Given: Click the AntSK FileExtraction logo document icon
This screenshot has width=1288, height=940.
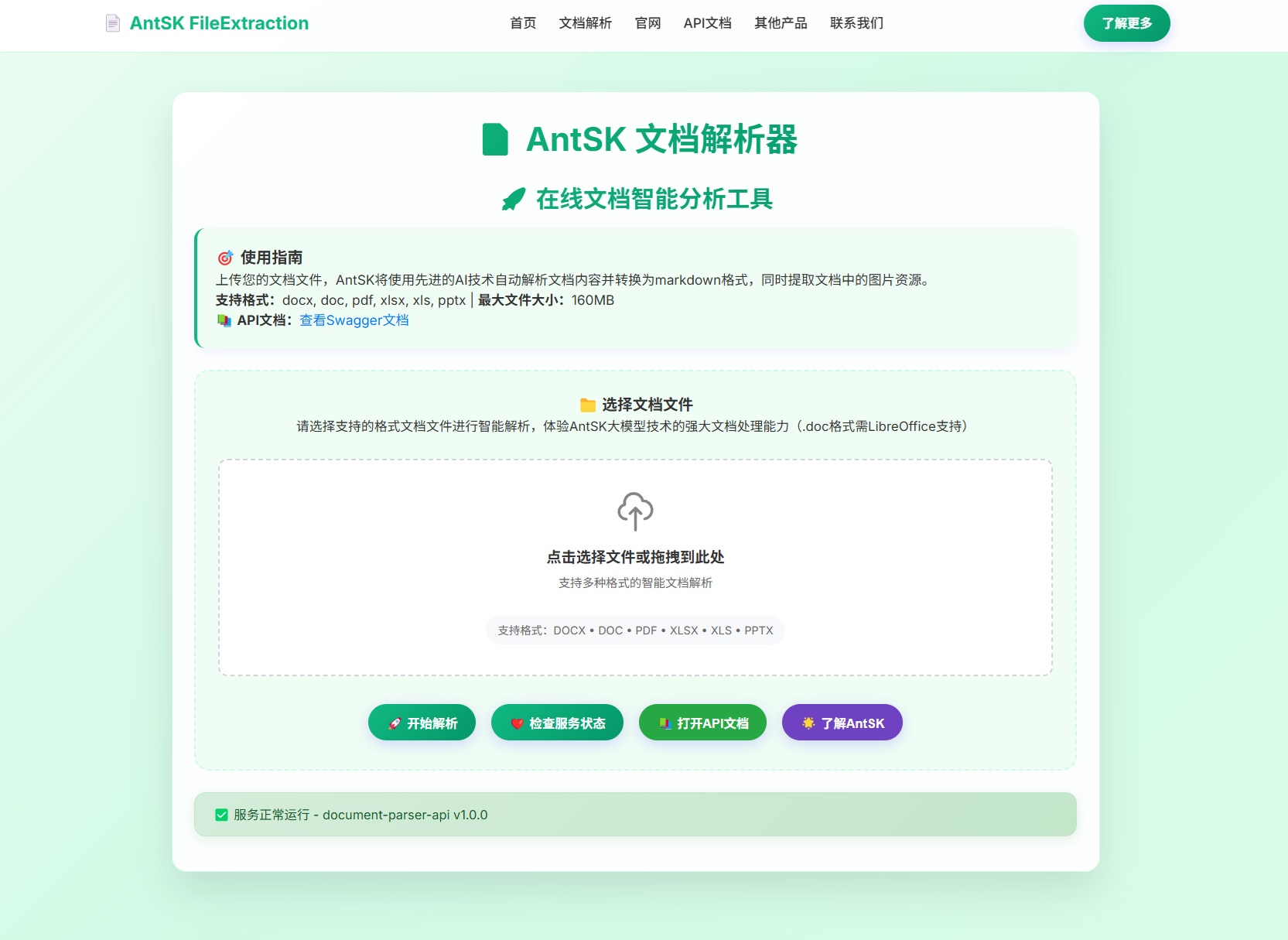Looking at the screenshot, I should click(112, 23).
